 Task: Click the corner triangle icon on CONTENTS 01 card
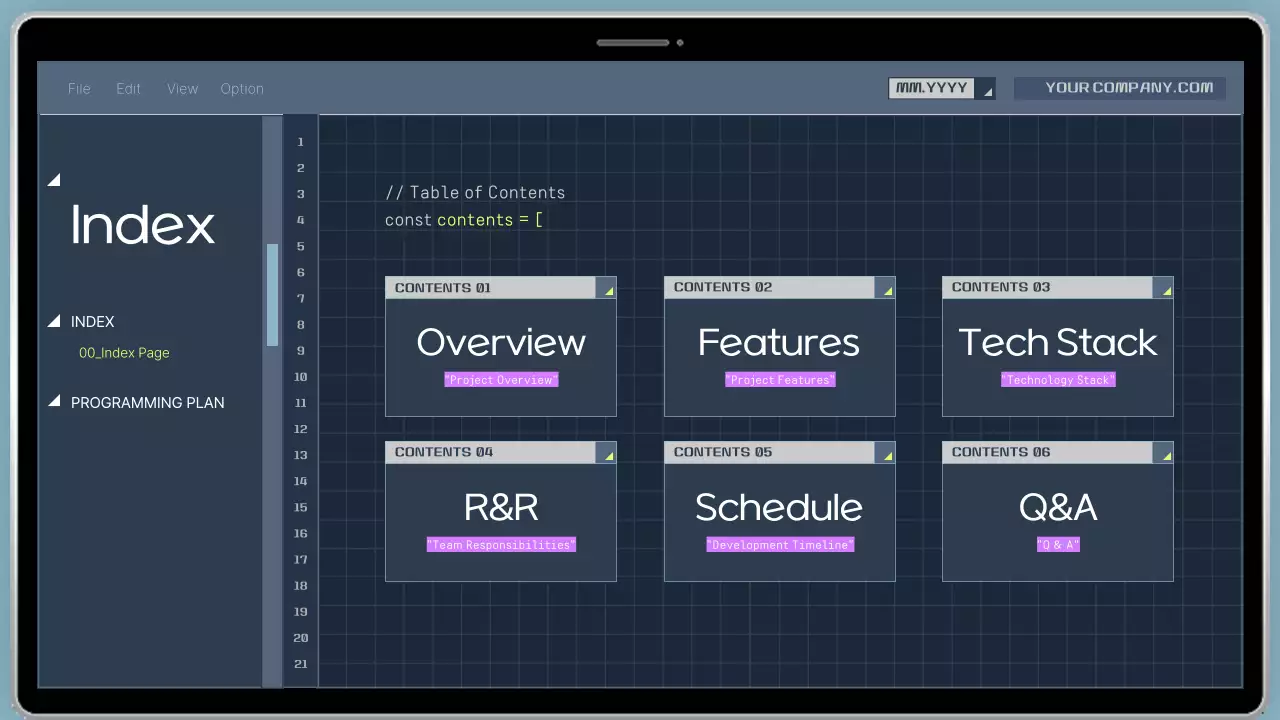click(x=608, y=290)
